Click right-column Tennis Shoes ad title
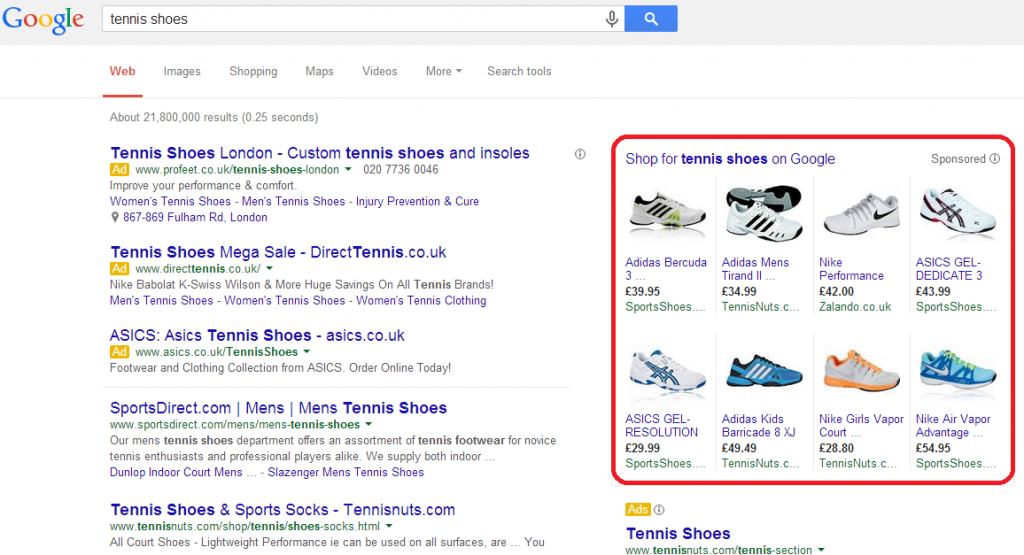1024x555 pixels. pyautogui.click(x=678, y=533)
